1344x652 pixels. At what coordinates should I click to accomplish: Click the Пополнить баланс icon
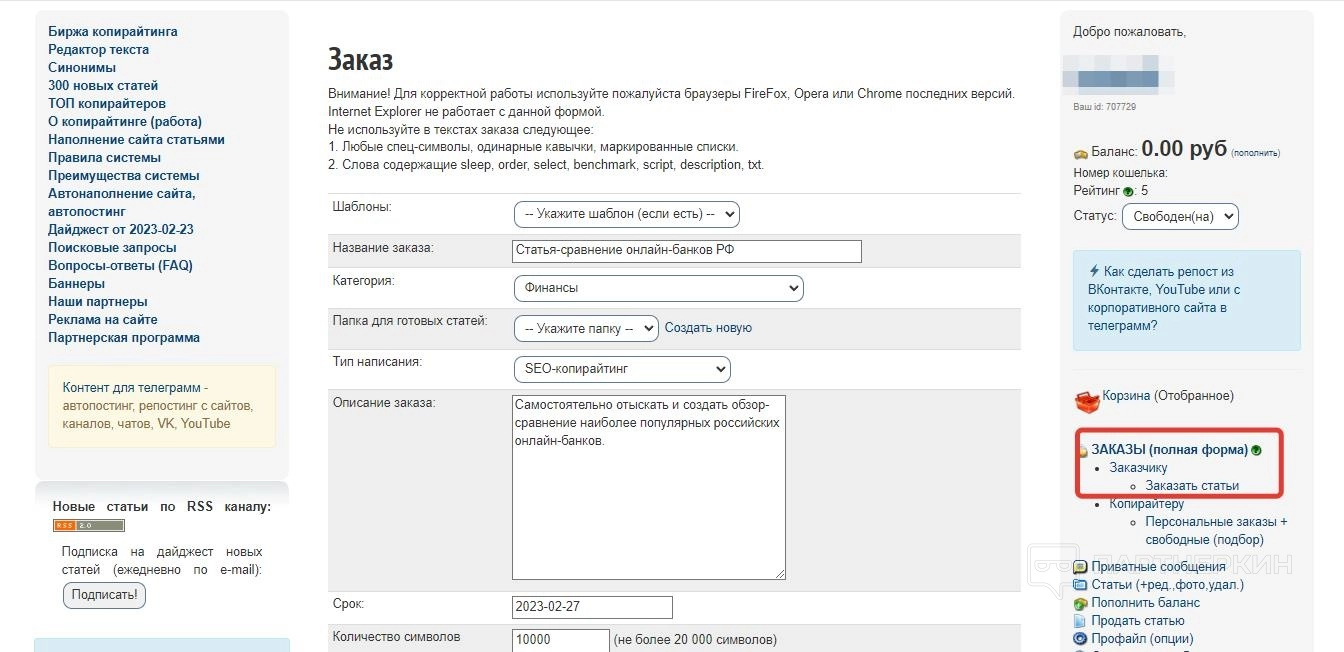coord(1080,603)
